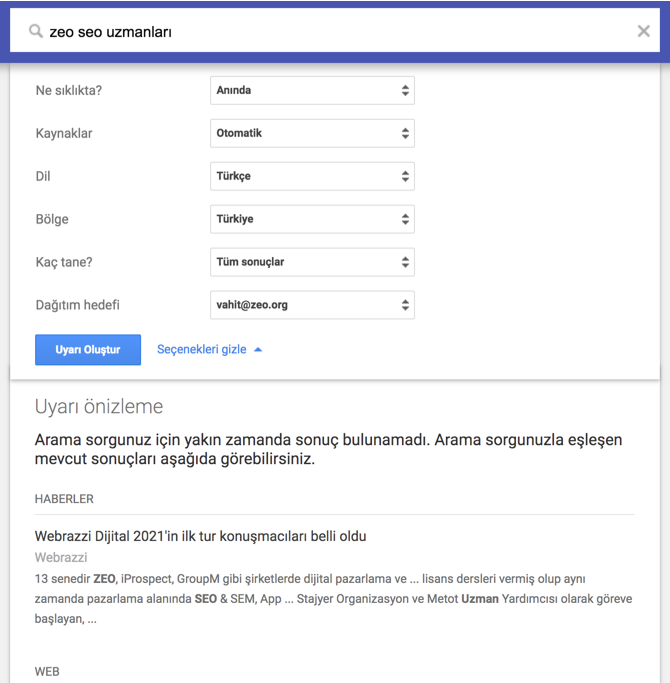This screenshot has height=683, width=670.
Task: Click the arrows icon on the Türkçe selector
Action: pyautogui.click(x=405, y=176)
